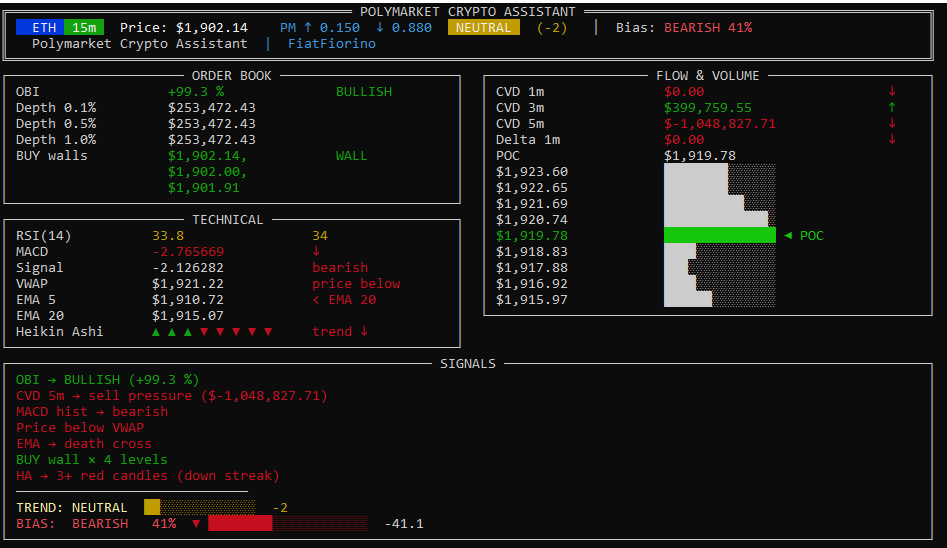This screenshot has width=947, height=548.
Task: Click the MACD value -2.765669
Action: click(188, 251)
